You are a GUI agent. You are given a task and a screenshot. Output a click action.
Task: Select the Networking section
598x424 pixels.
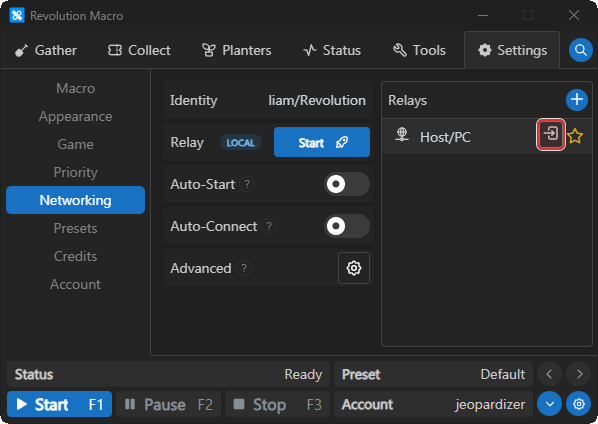[x=76, y=200]
